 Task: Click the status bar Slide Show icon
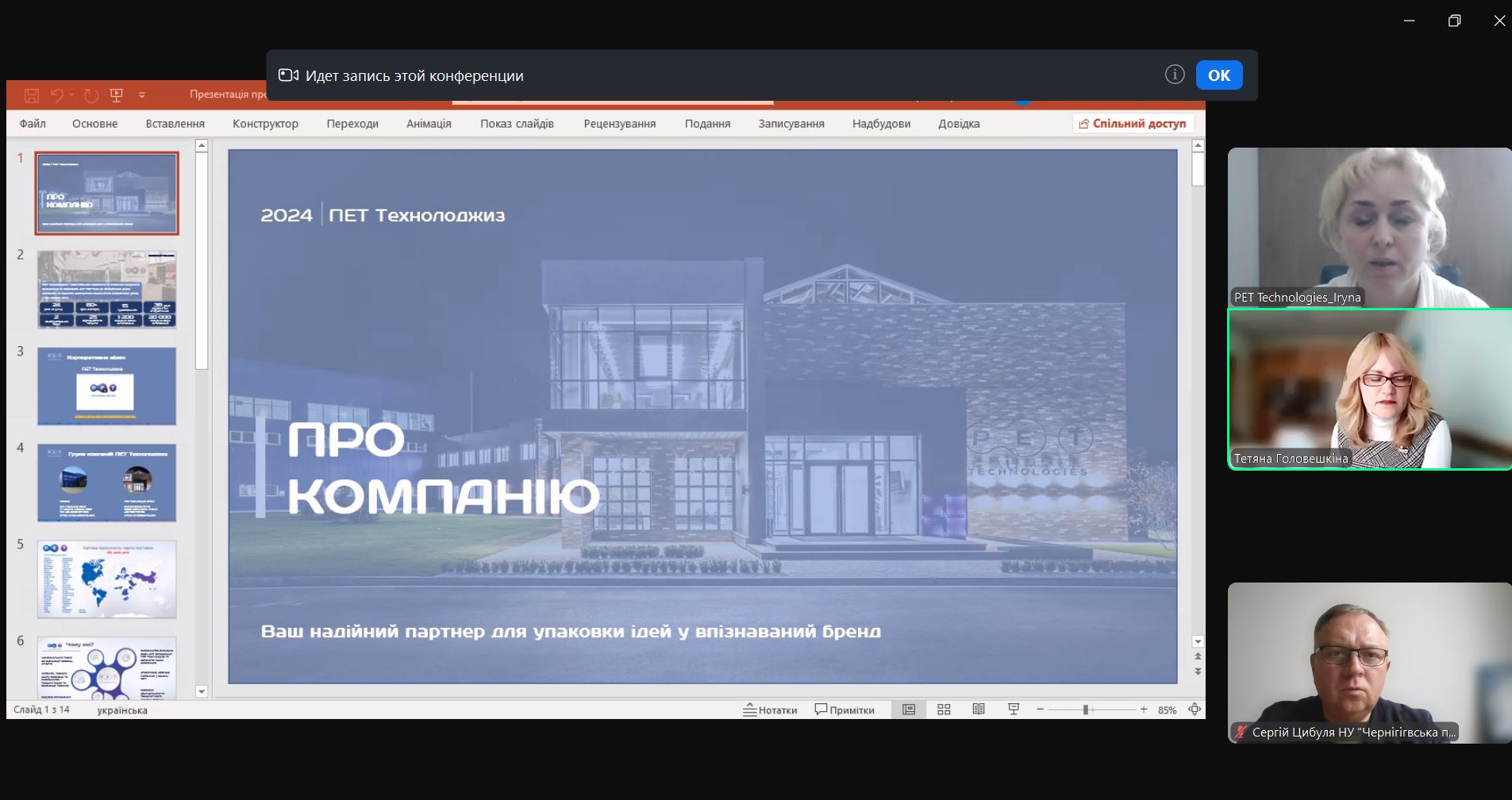coord(1014,710)
